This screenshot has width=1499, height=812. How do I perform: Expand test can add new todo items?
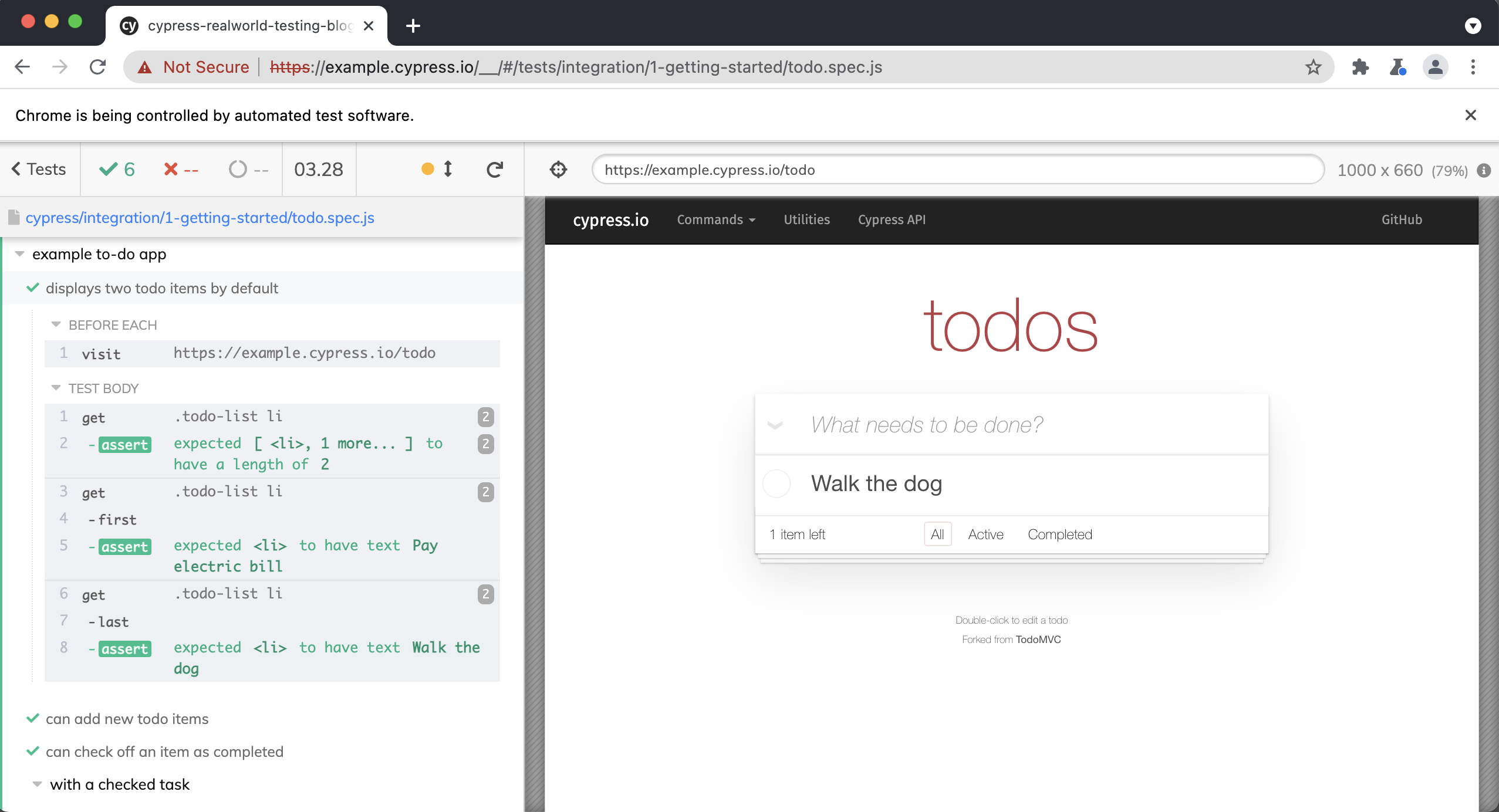click(x=127, y=719)
